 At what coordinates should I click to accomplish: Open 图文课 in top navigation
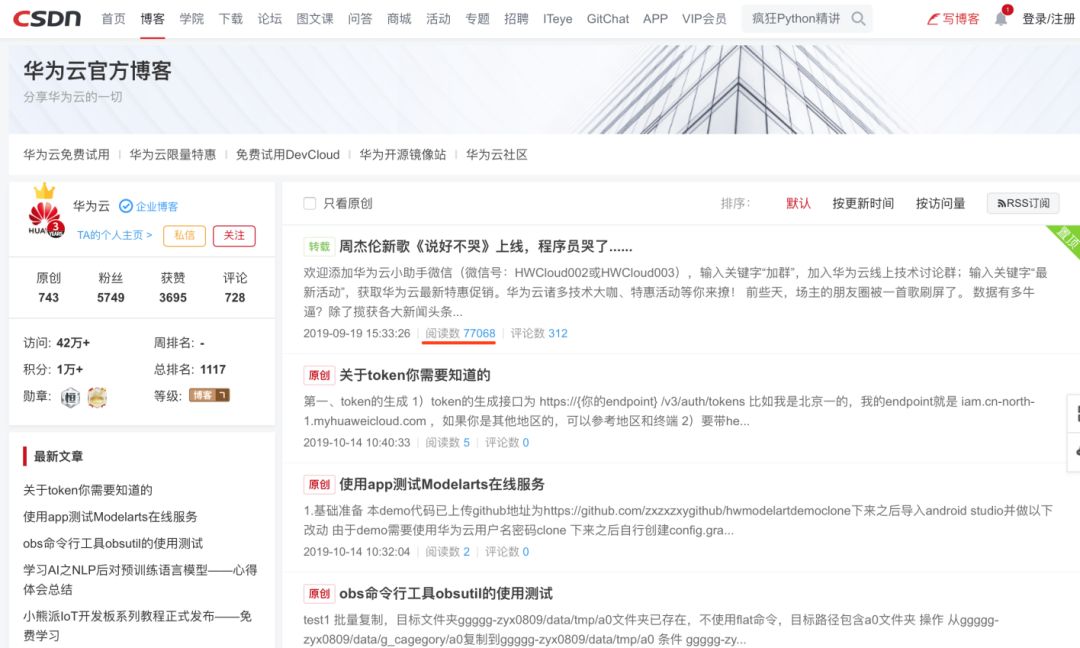[315, 19]
